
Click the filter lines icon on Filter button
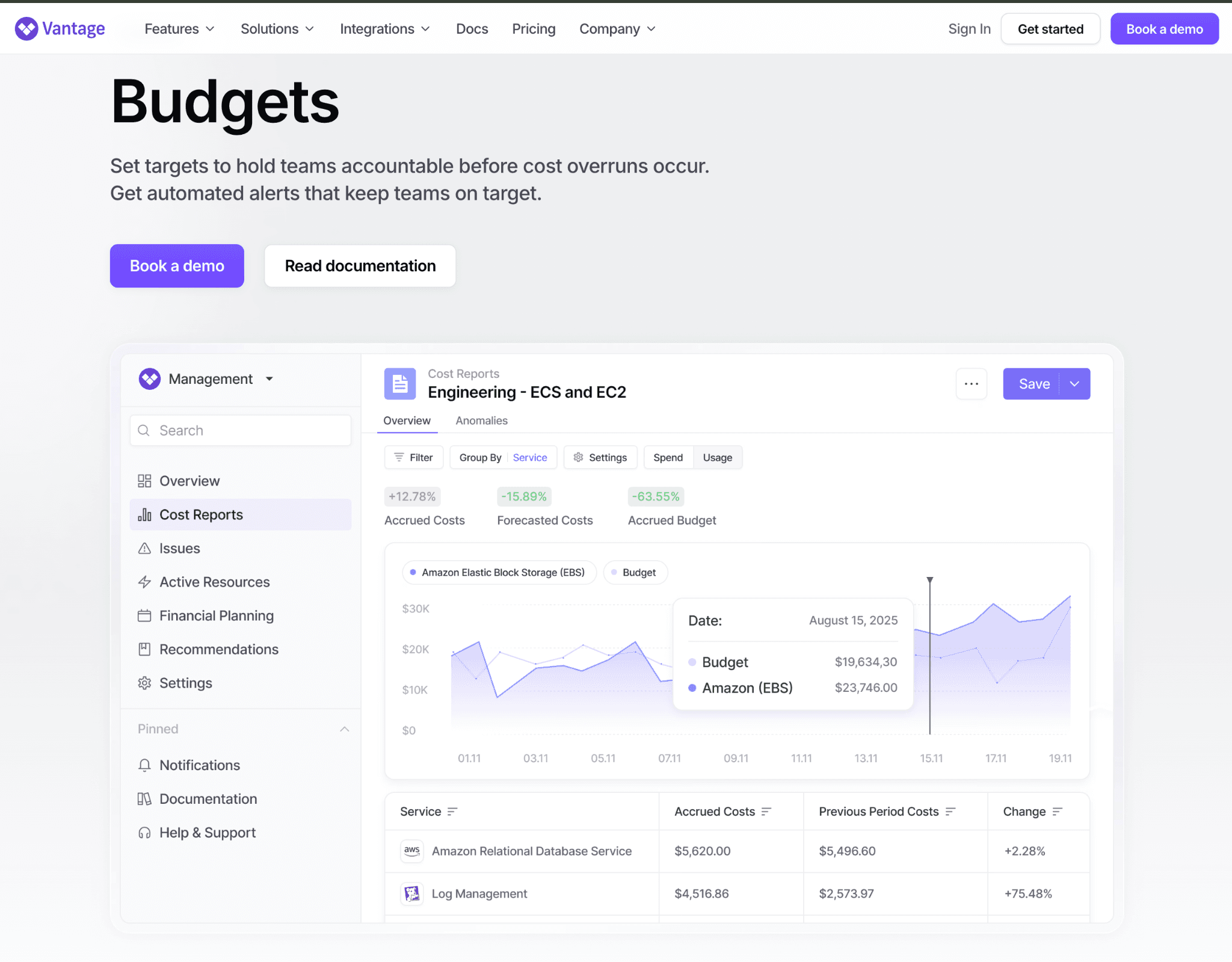[399, 457]
